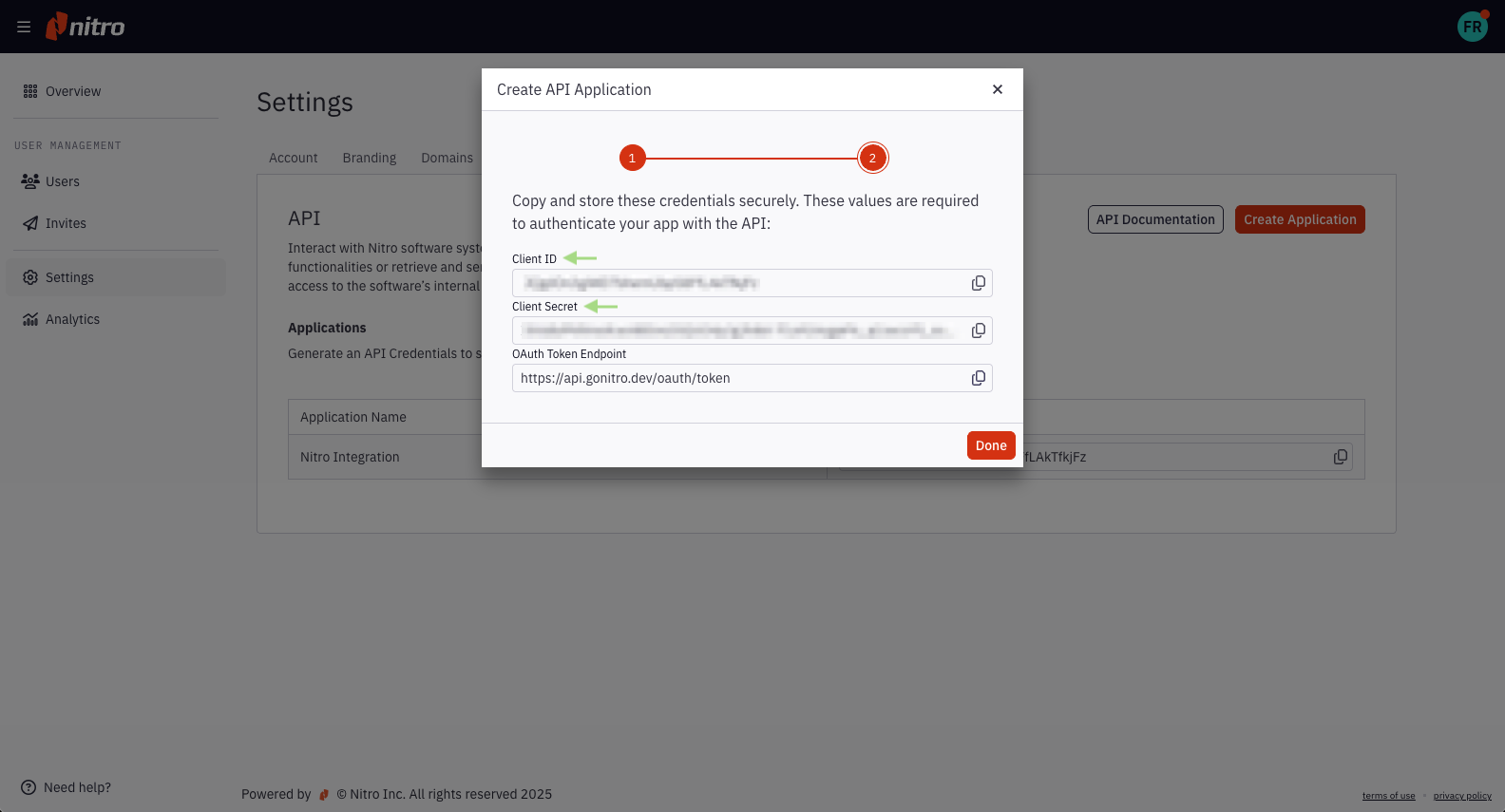Screen dimensions: 1505x812
Task: Click step 1 in the dialog stepper
Action: click(x=632, y=158)
